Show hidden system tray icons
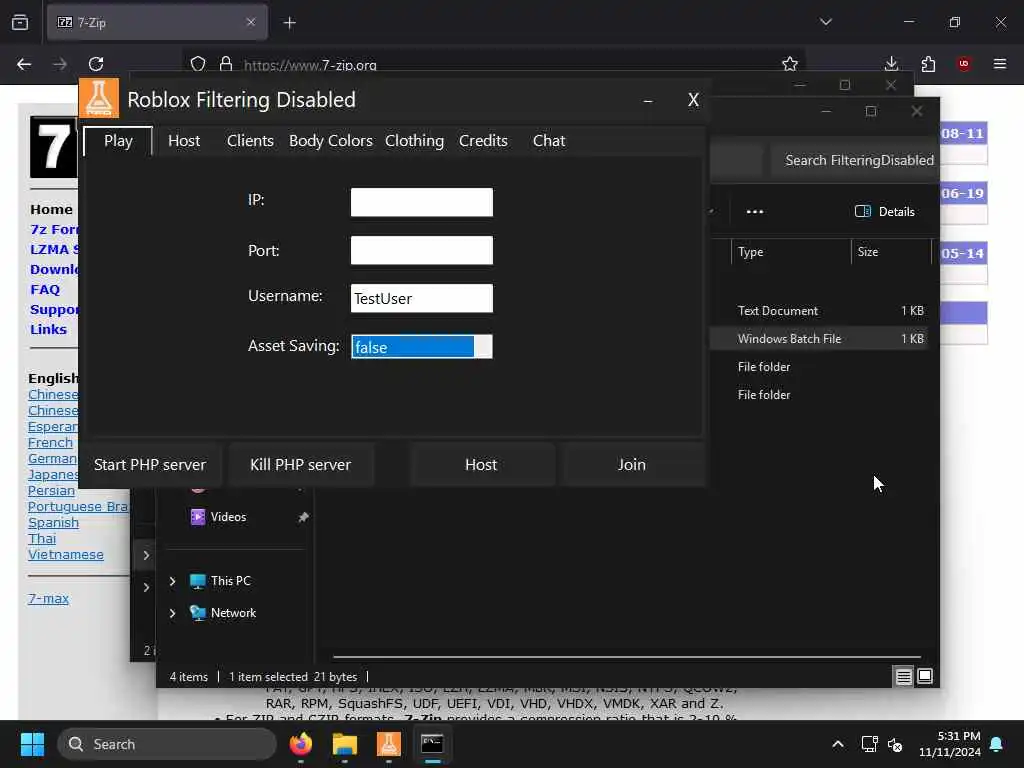The width and height of the screenshot is (1024, 768). [838, 744]
